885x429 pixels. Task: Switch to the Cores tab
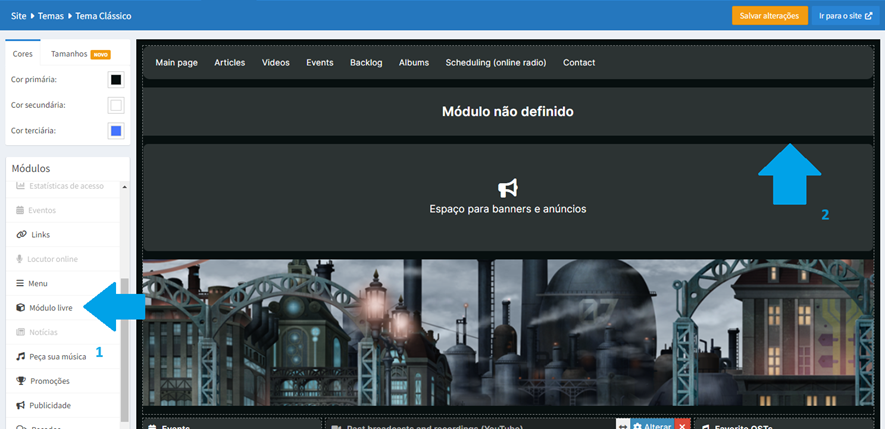[x=23, y=54]
